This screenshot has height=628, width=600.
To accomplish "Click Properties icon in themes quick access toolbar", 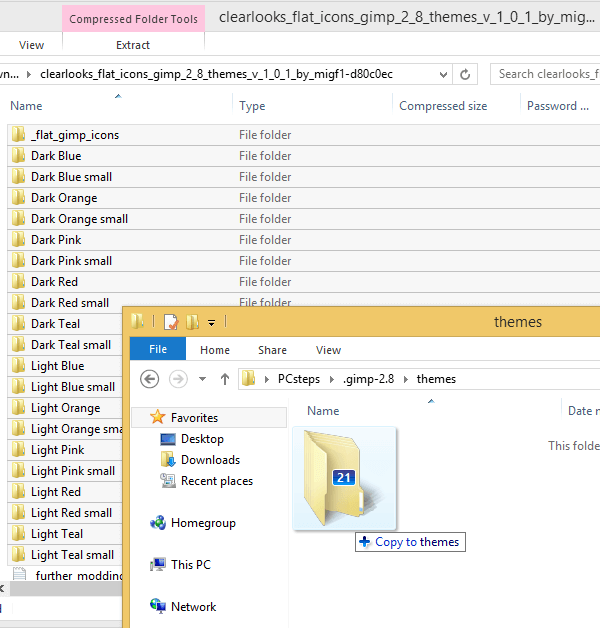I will pos(171,322).
